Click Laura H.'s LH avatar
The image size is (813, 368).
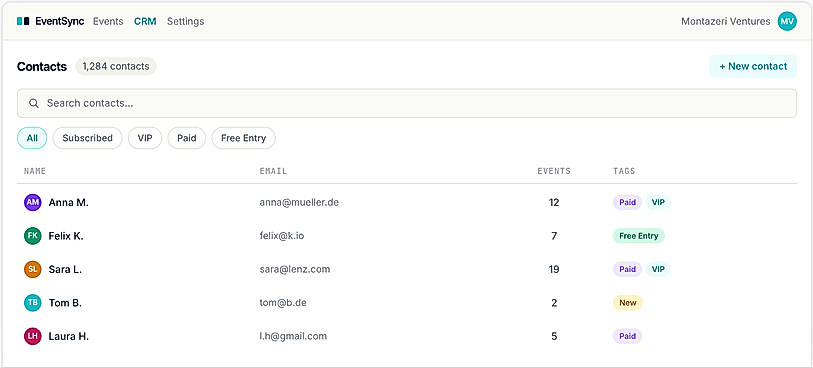point(32,336)
